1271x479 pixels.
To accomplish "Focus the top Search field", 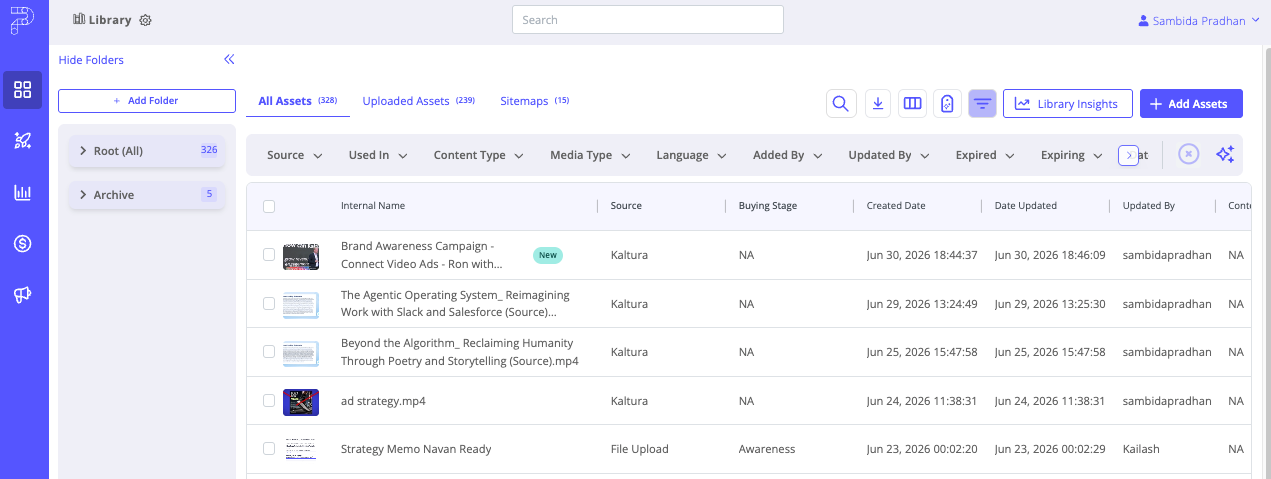I will coord(647,20).
